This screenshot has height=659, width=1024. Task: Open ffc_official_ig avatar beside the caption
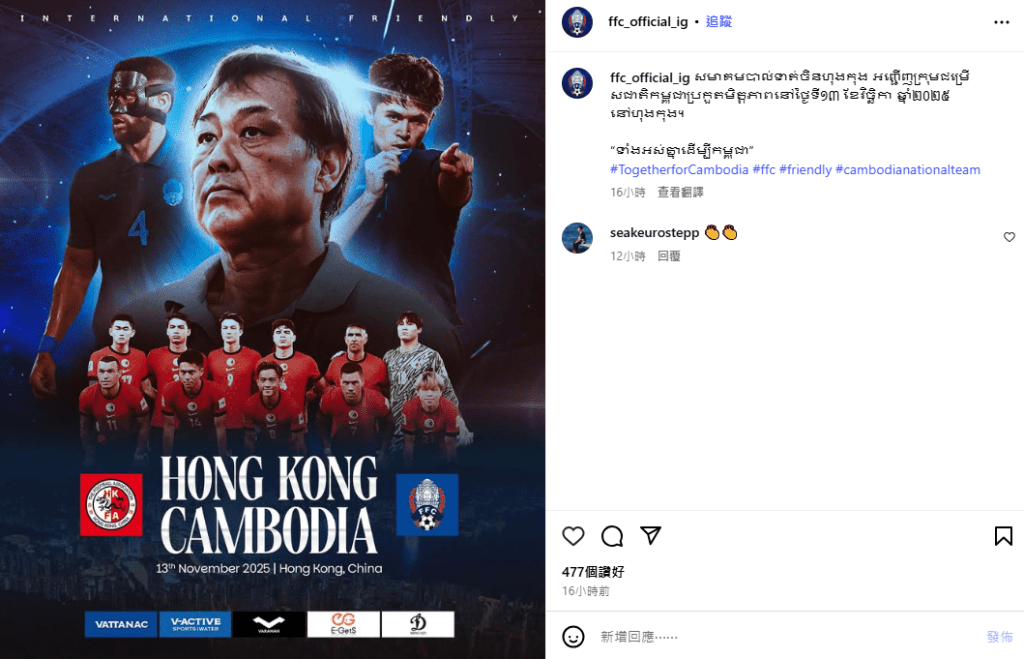point(577,84)
